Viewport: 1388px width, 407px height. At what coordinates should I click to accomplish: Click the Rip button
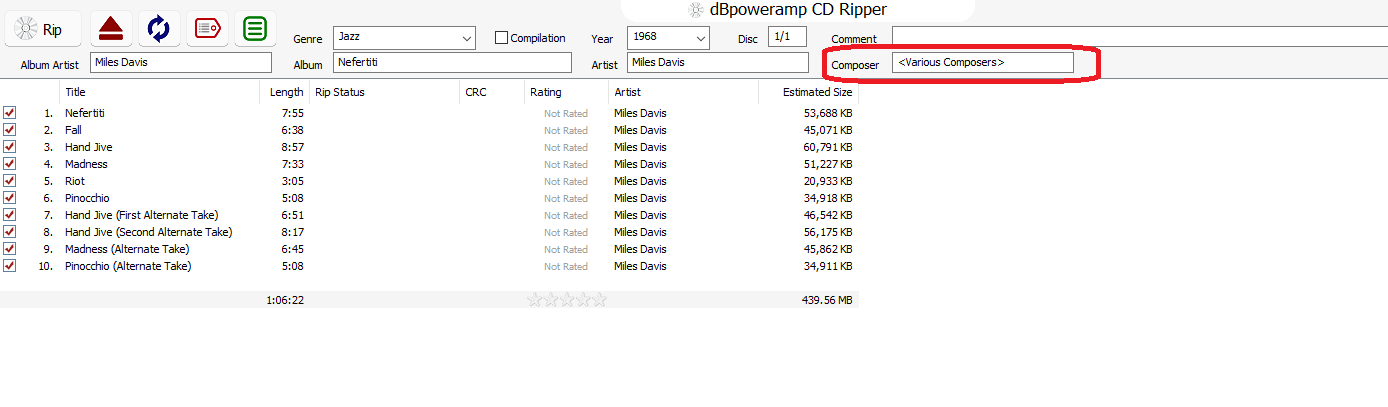(43, 30)
